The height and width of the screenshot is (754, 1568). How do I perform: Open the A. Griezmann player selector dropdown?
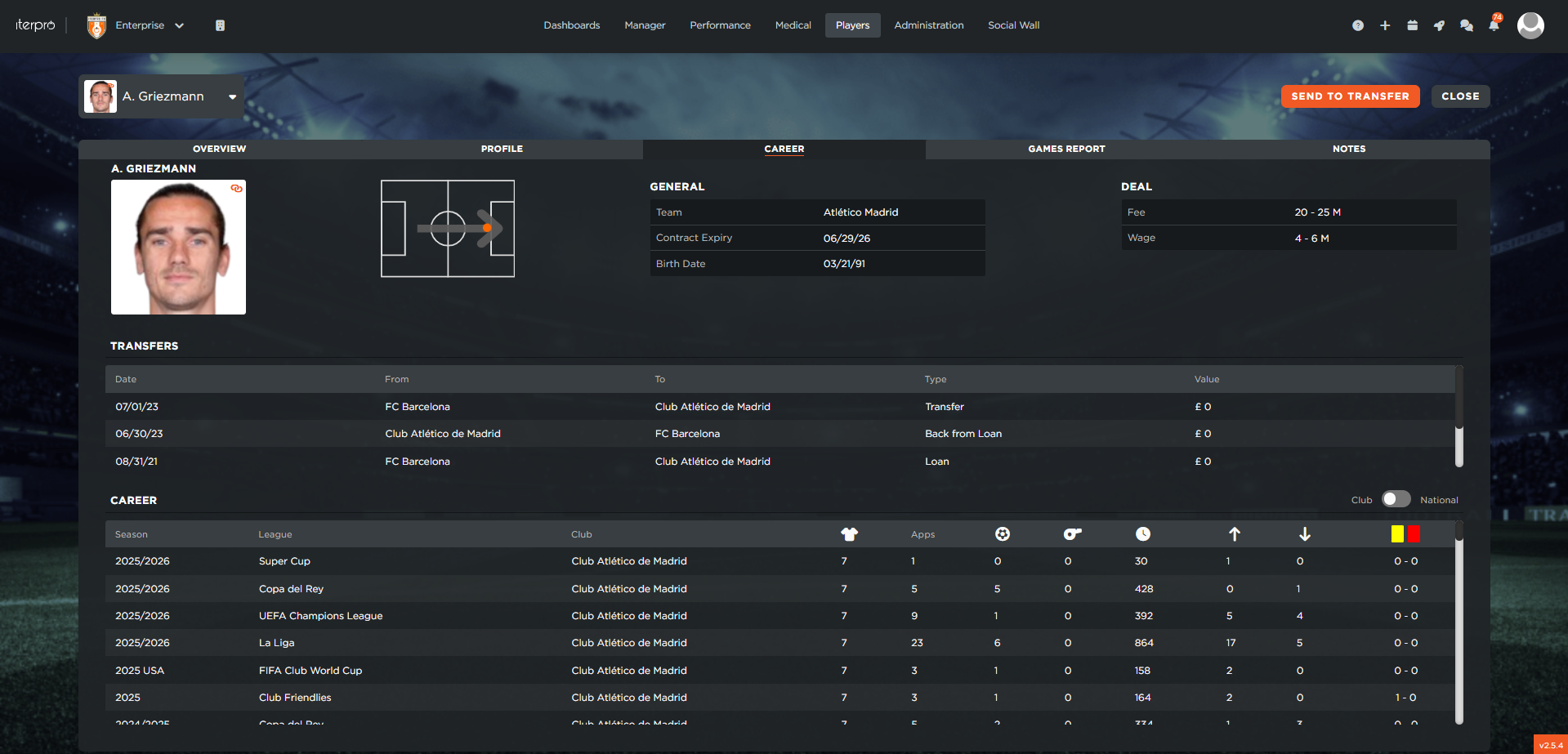232,96
